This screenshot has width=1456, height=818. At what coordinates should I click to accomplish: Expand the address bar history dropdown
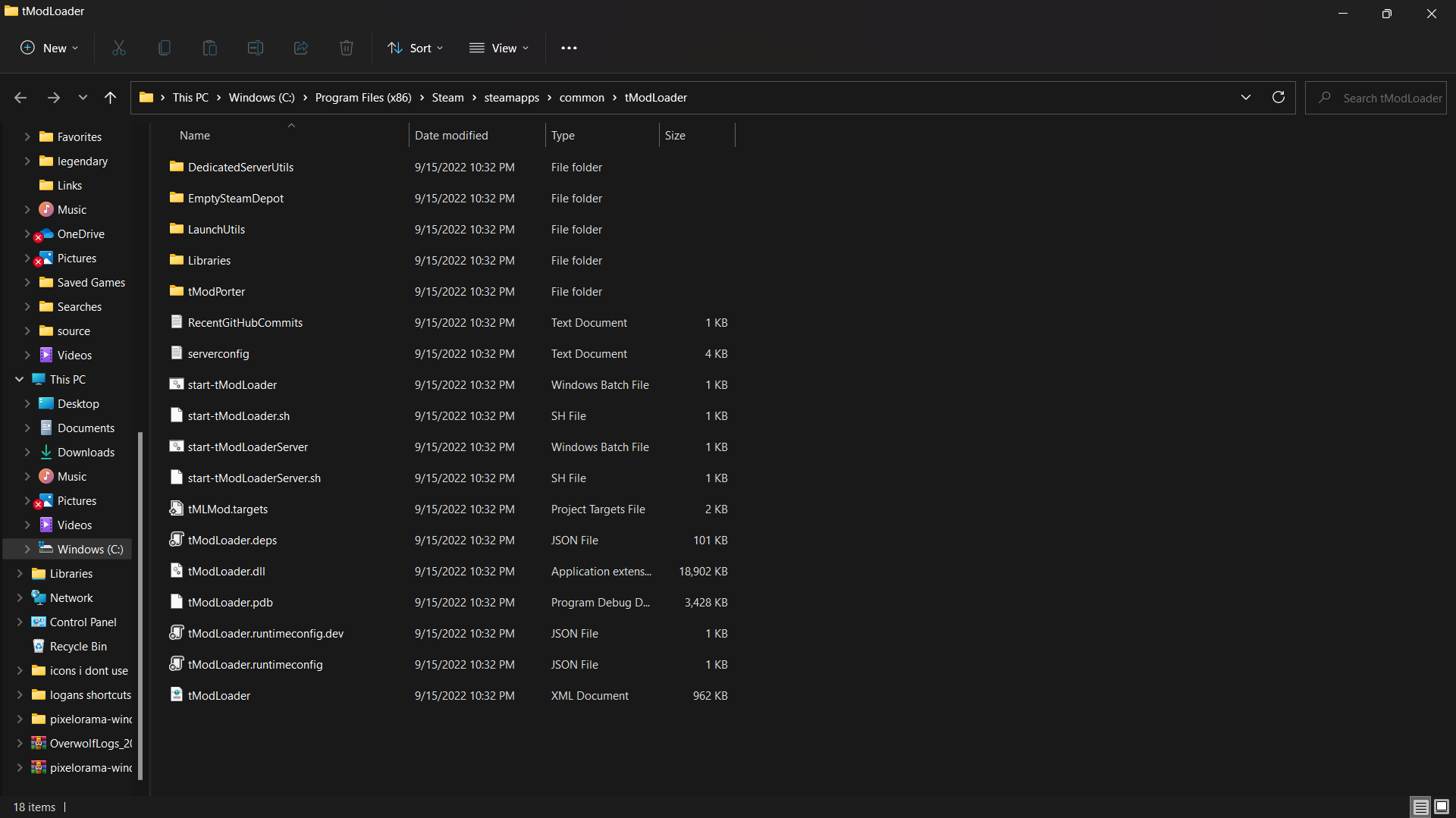click(x=1246, y=98)
